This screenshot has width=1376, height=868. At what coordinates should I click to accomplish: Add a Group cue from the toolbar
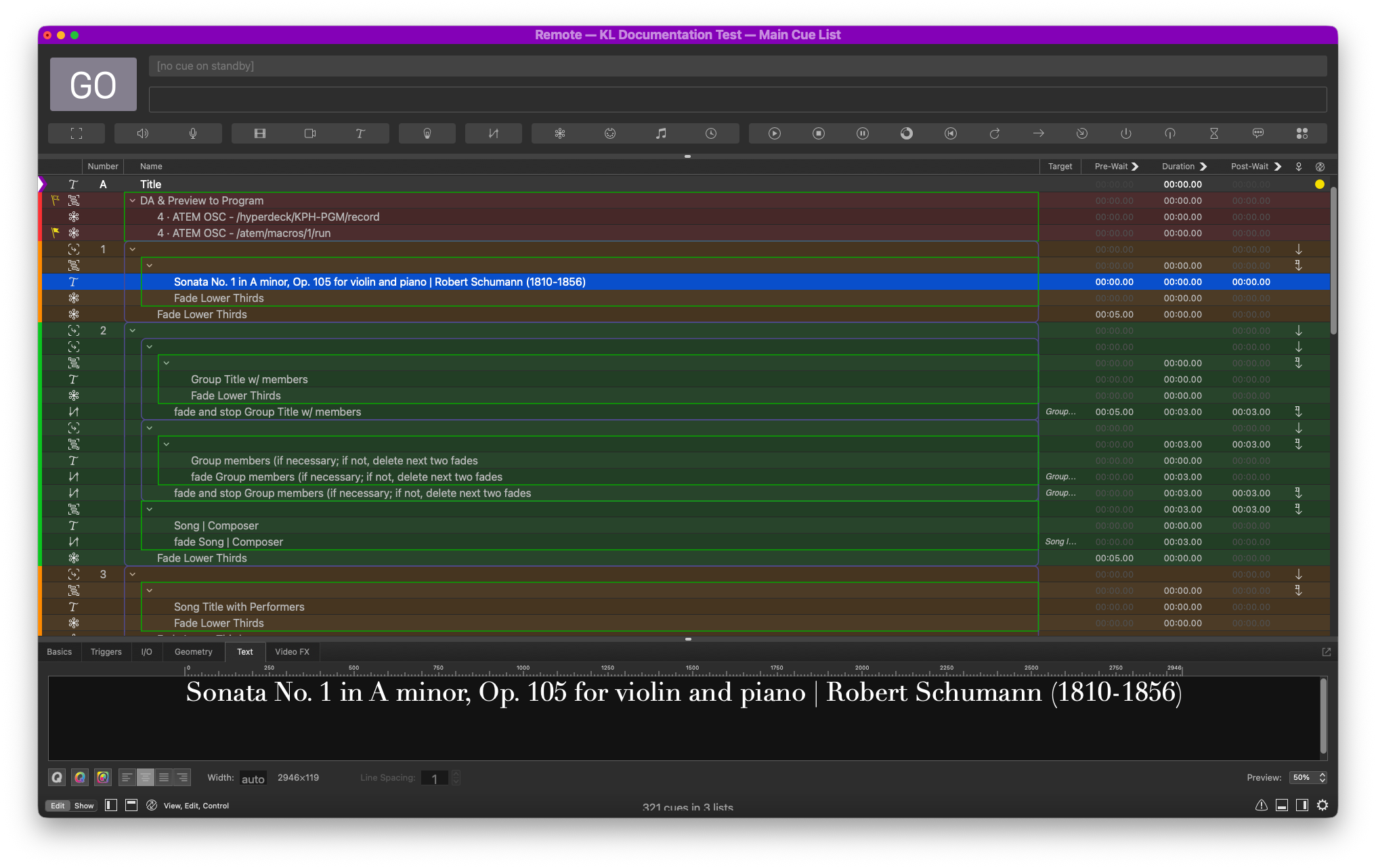click(77, 133)
